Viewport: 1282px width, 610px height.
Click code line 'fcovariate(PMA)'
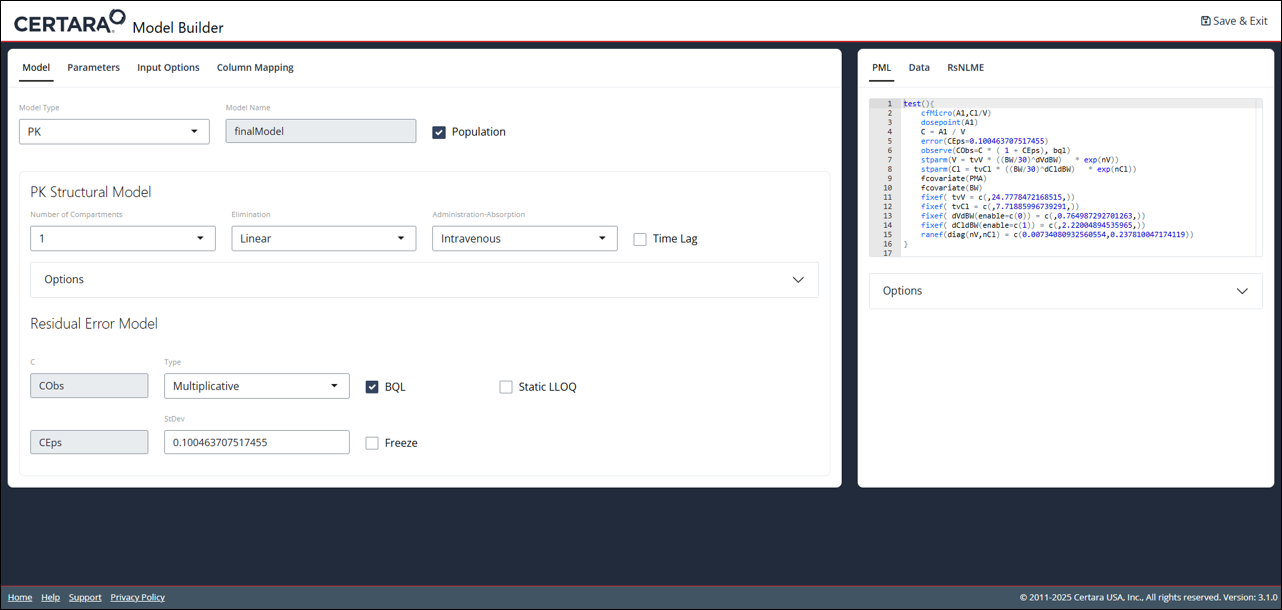coord(953,179)
